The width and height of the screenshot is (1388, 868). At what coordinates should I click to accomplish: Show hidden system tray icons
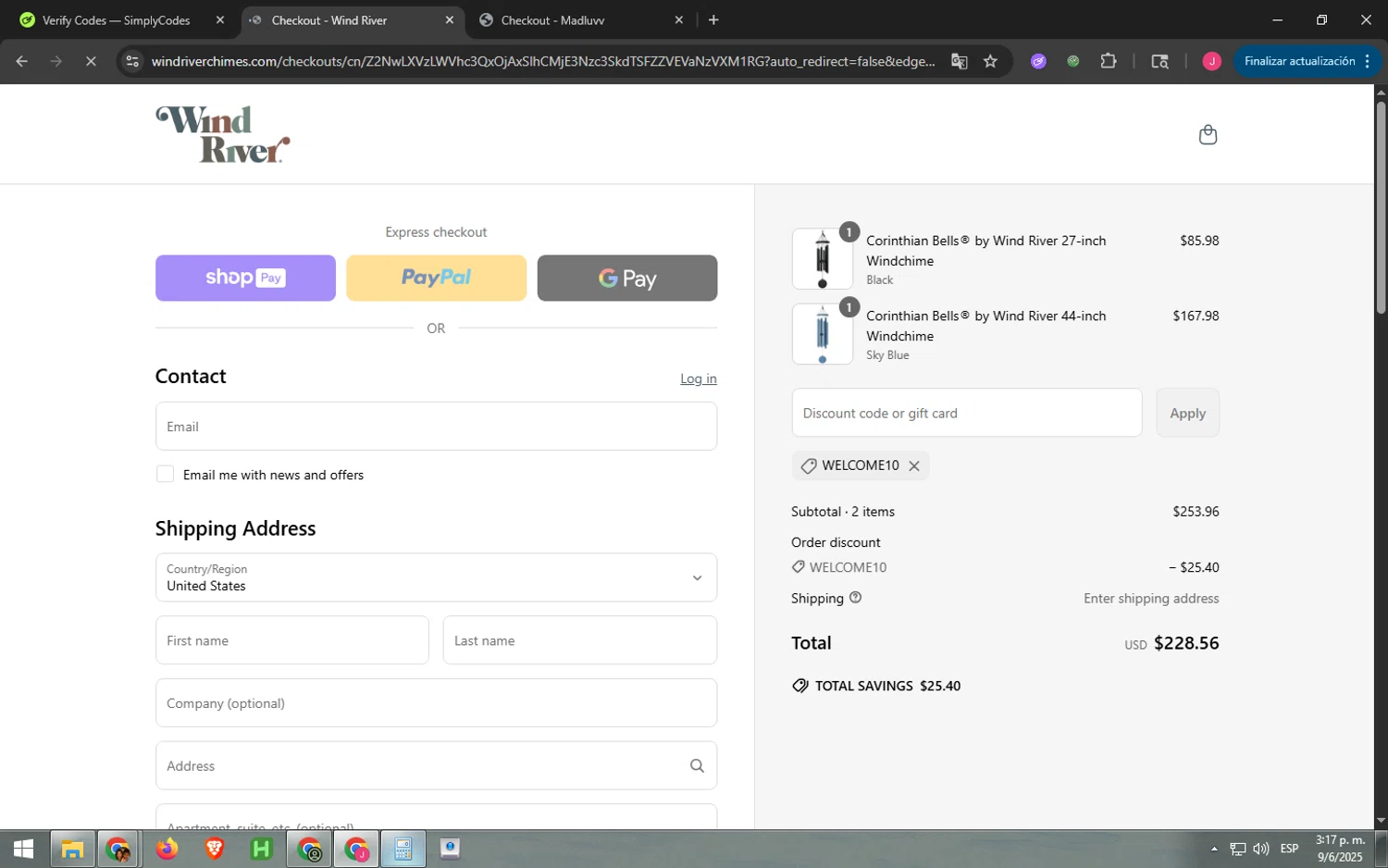click(1214, 849)
